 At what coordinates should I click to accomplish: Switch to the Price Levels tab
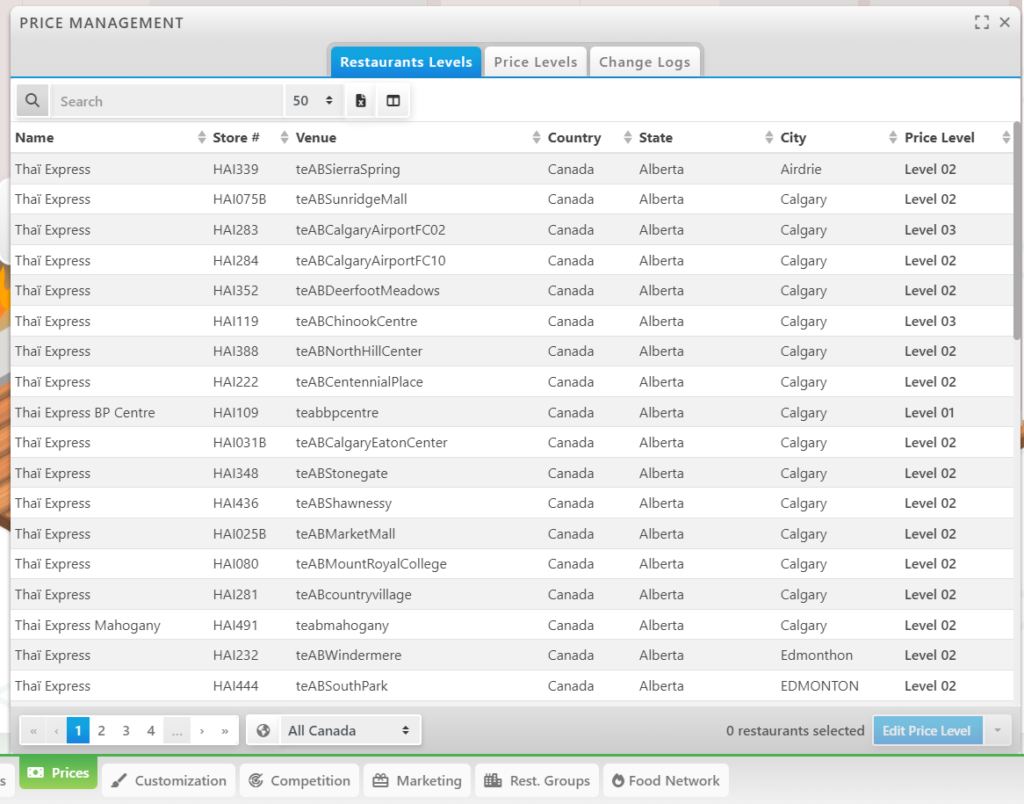535,62
